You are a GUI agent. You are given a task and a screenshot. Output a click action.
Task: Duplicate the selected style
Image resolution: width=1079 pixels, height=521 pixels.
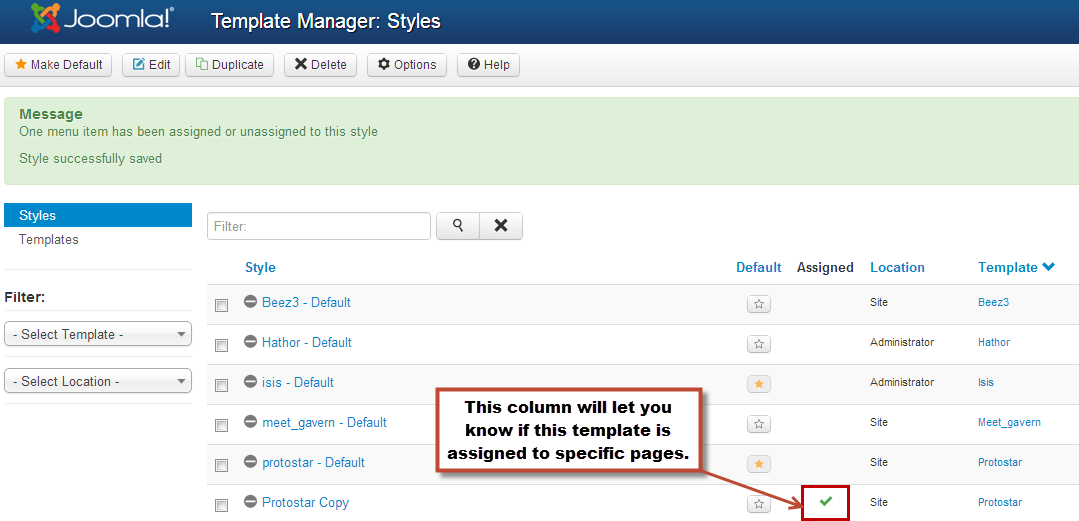tap(230, 65)
